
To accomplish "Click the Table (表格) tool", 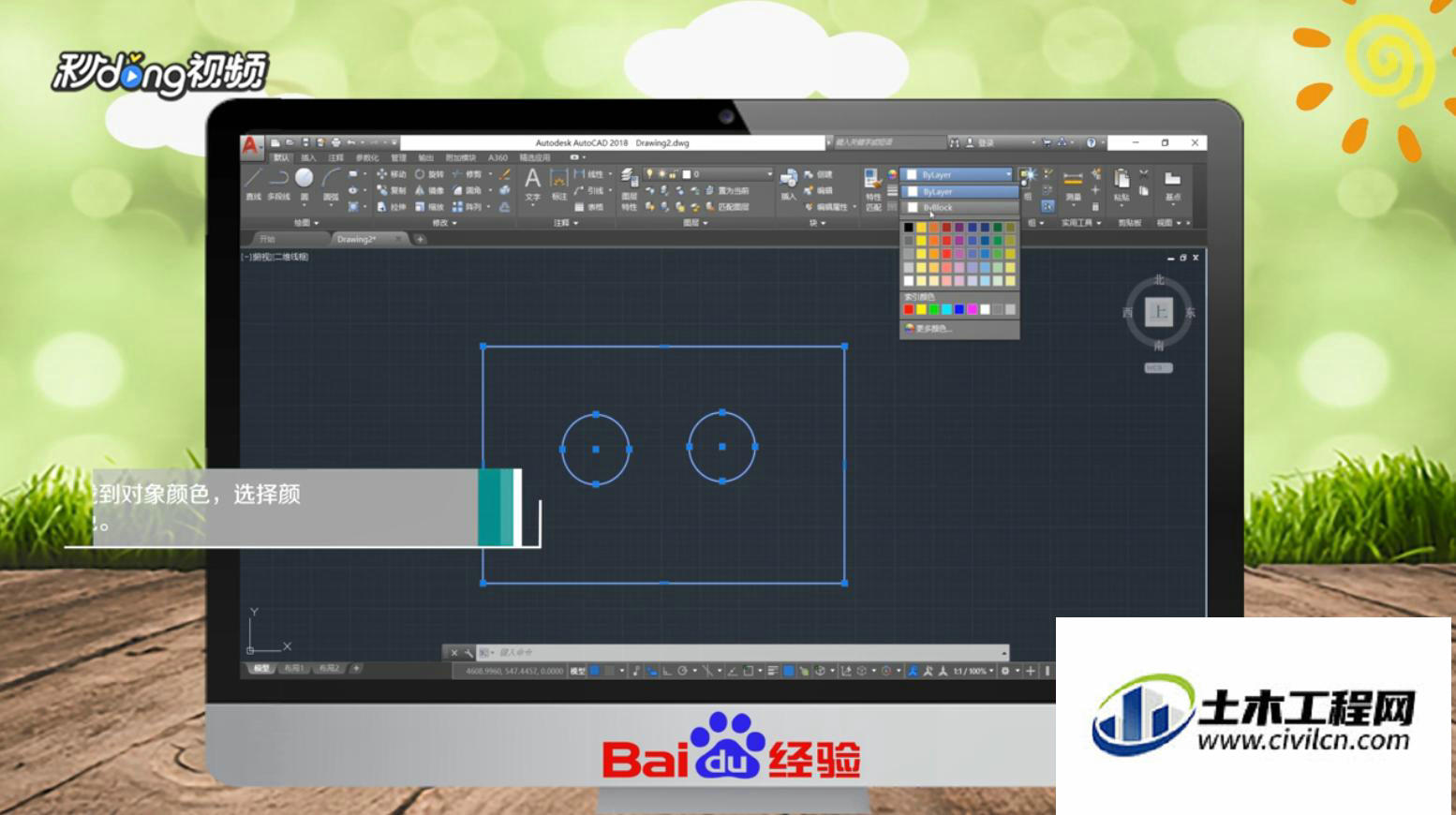I will point(589,206).
